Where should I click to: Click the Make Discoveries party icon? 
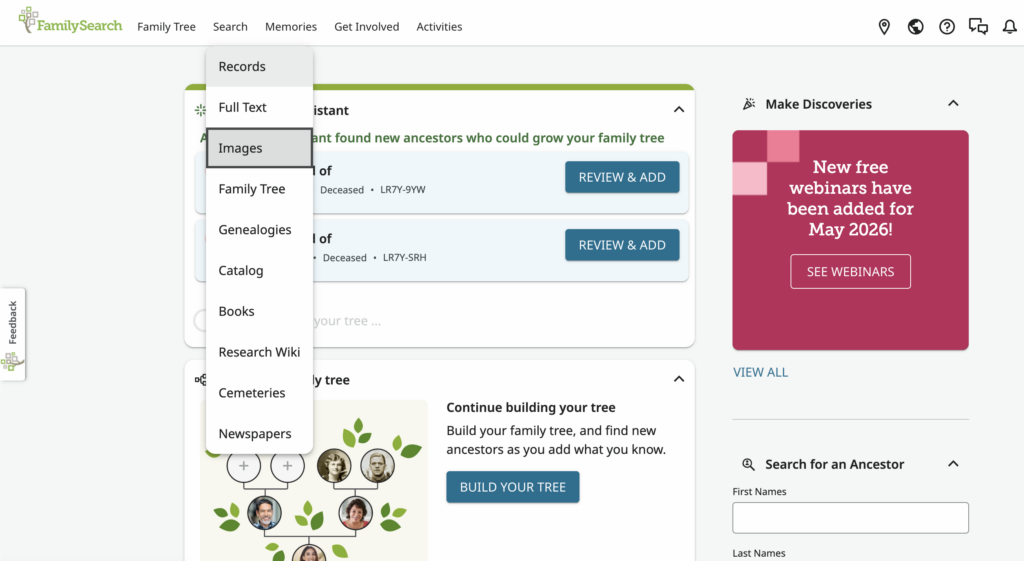[748, 104]
